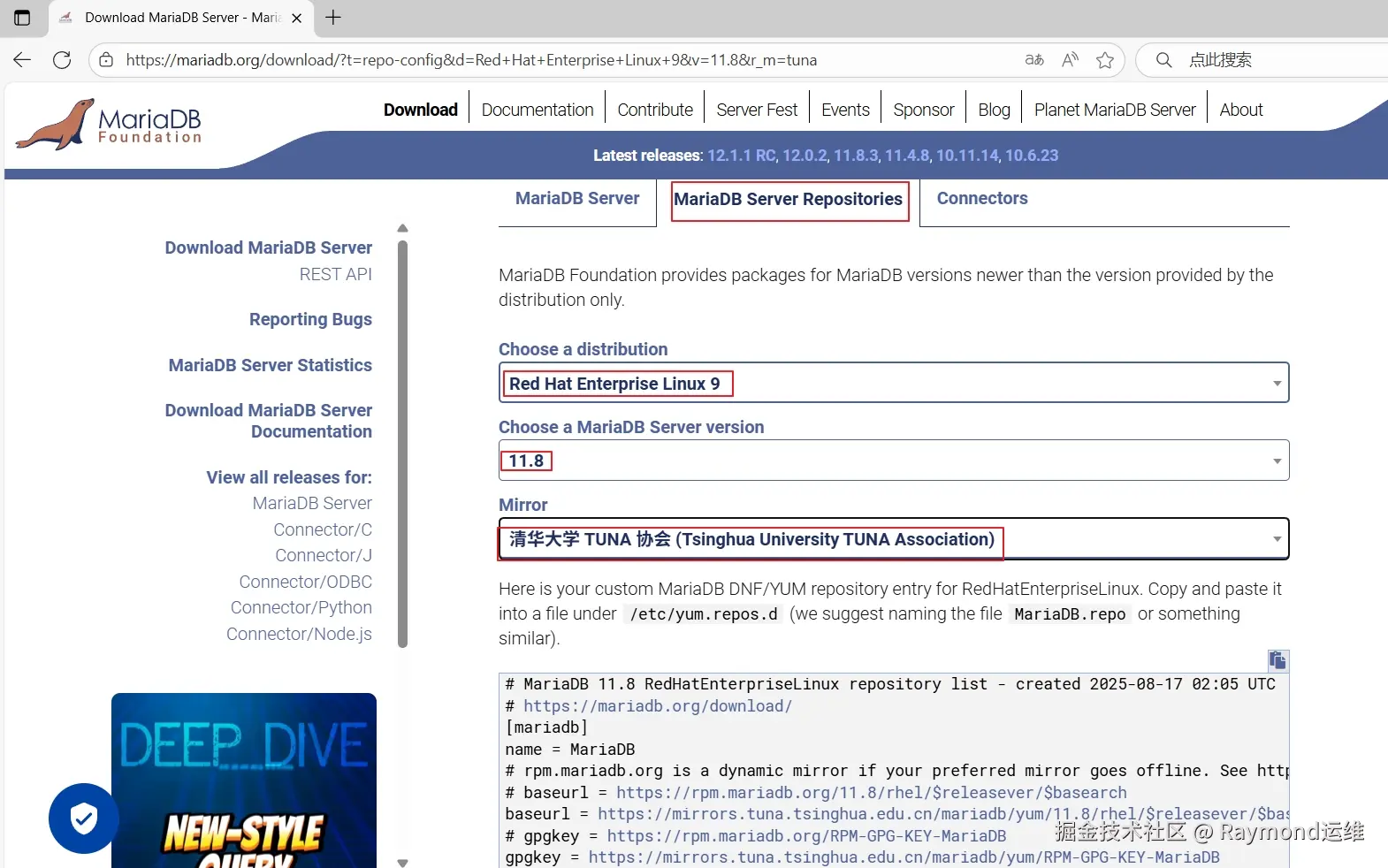This screenshot has height=868, width=1388.
Task: Open the Reporting Bugs sidebar link
Action: (x=310, y=319)
